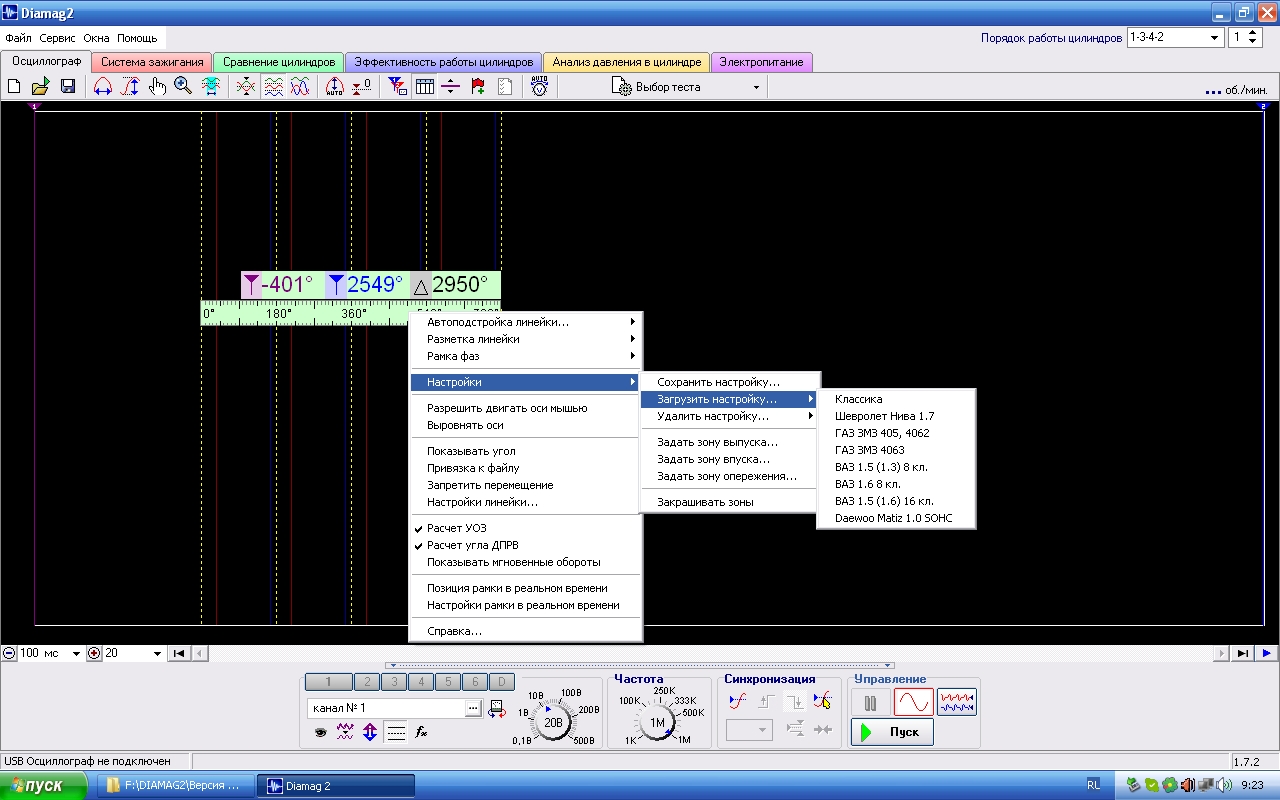This screenshot has width=1280, height=800.
Task: Switch to 'Сравнение цилиндров' tab
Action: [x=279, y=62]
